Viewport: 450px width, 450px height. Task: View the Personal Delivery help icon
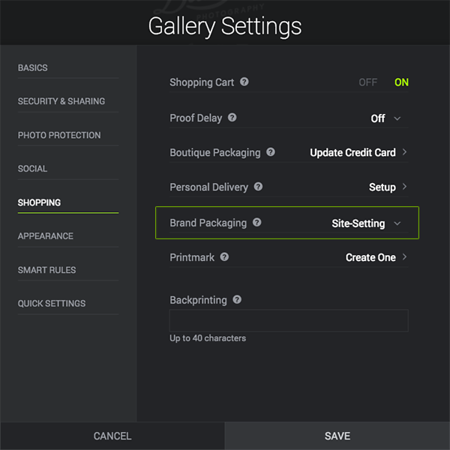(x=258, y=187)
